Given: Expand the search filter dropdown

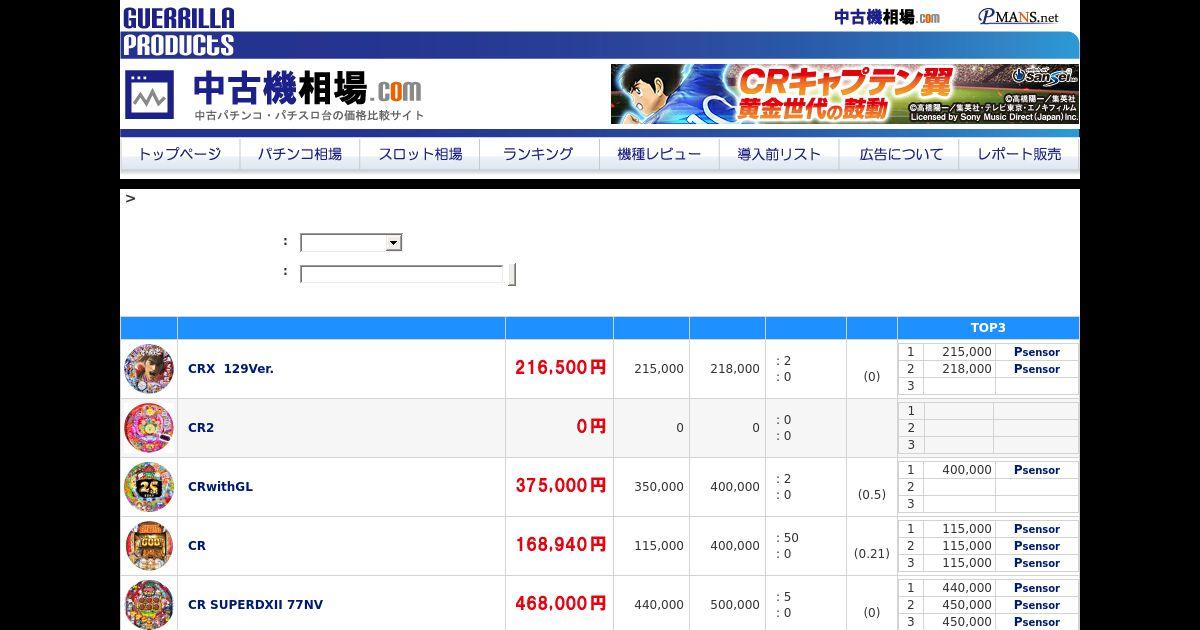Looking at the screenshot, I should (351, 243).
